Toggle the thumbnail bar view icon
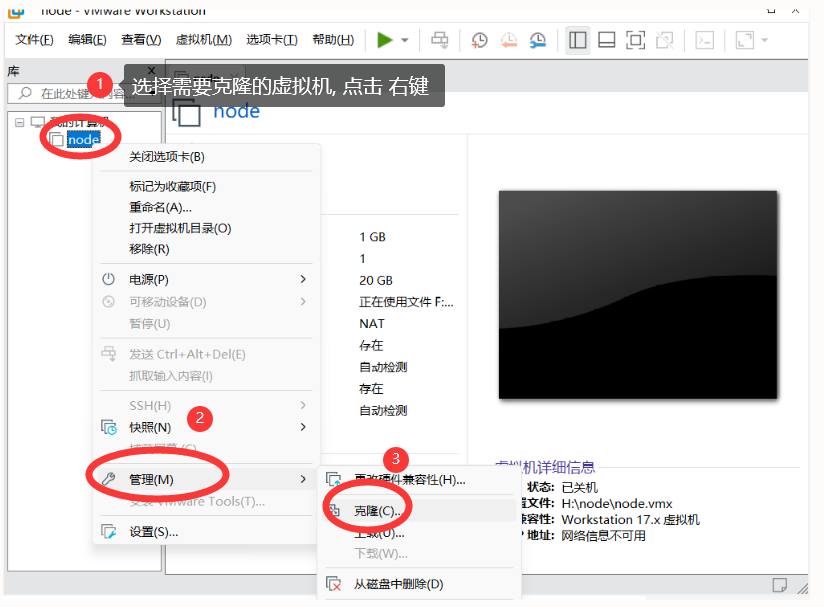 tap(606, 40)
